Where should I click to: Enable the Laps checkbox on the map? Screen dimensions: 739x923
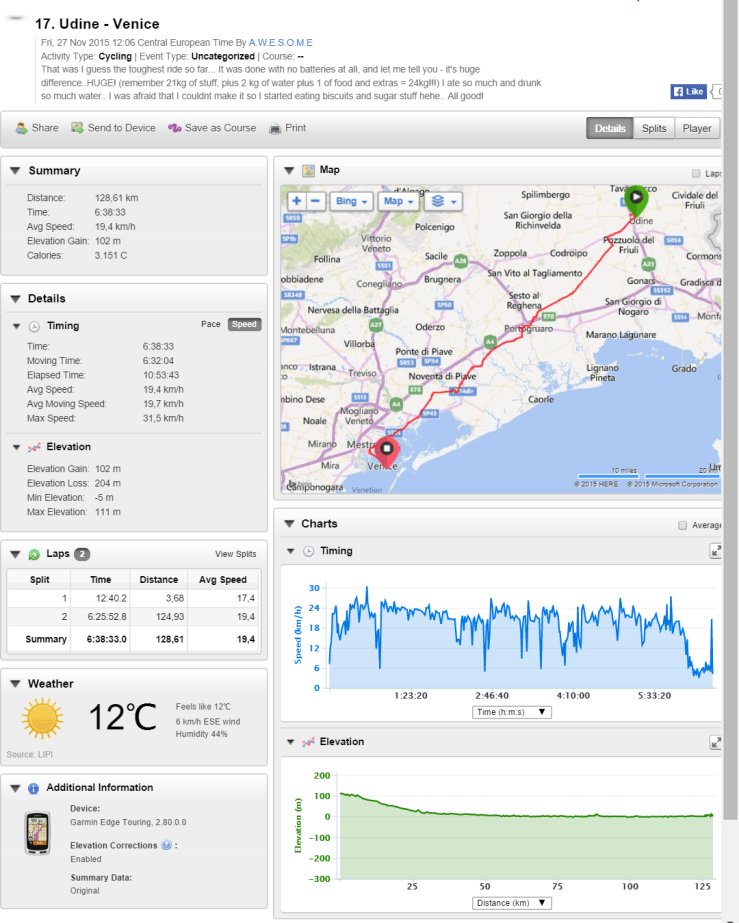(x=697, y=173)
